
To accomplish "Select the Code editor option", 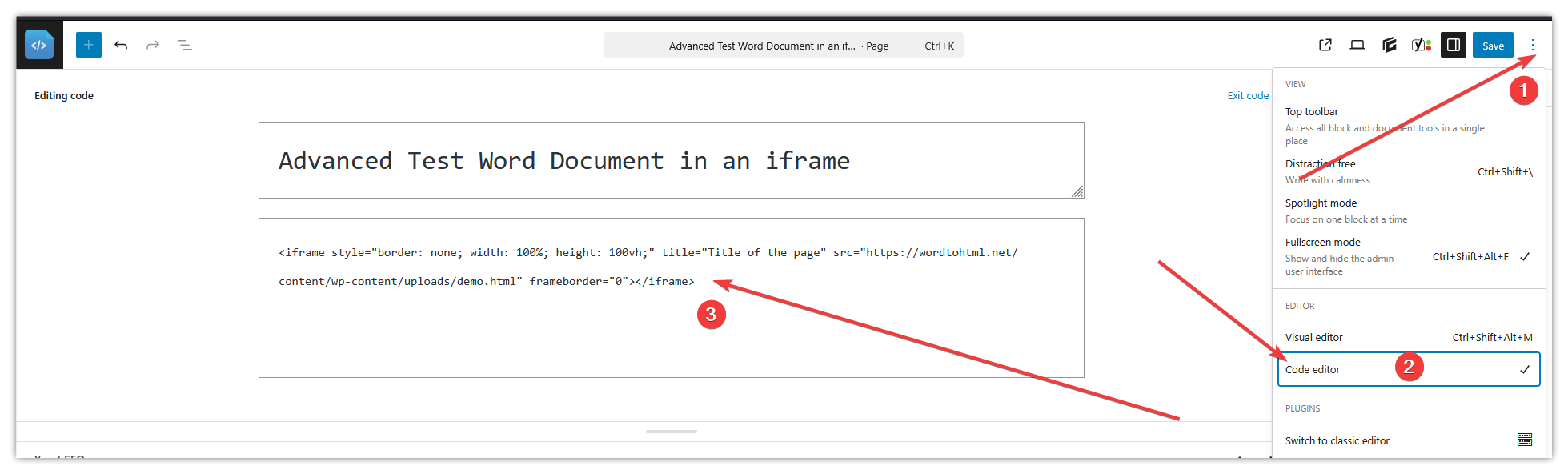I will pos(1313,370).
